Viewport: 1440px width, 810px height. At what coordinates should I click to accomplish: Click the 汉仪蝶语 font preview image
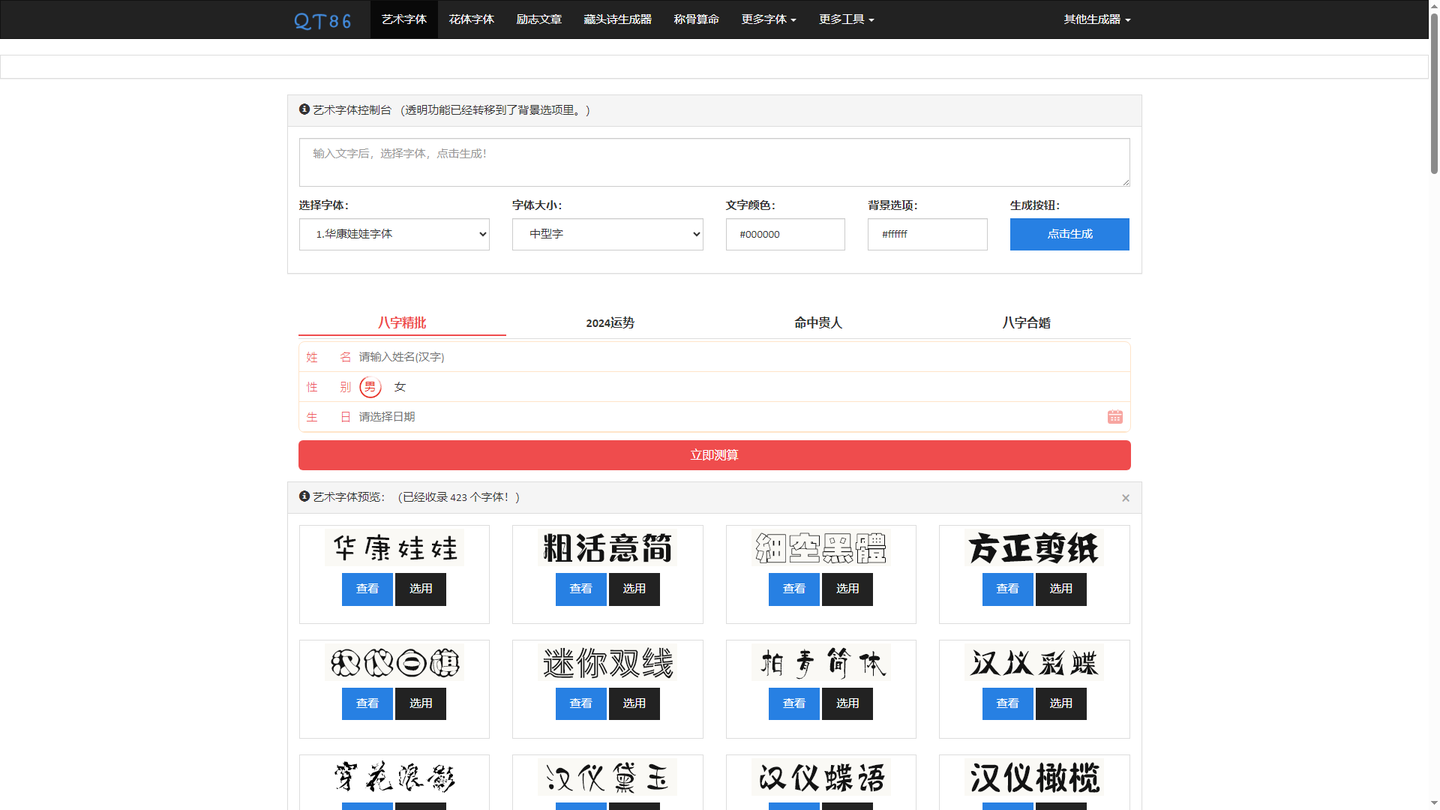pyautogui.click(x=821, y=778)
